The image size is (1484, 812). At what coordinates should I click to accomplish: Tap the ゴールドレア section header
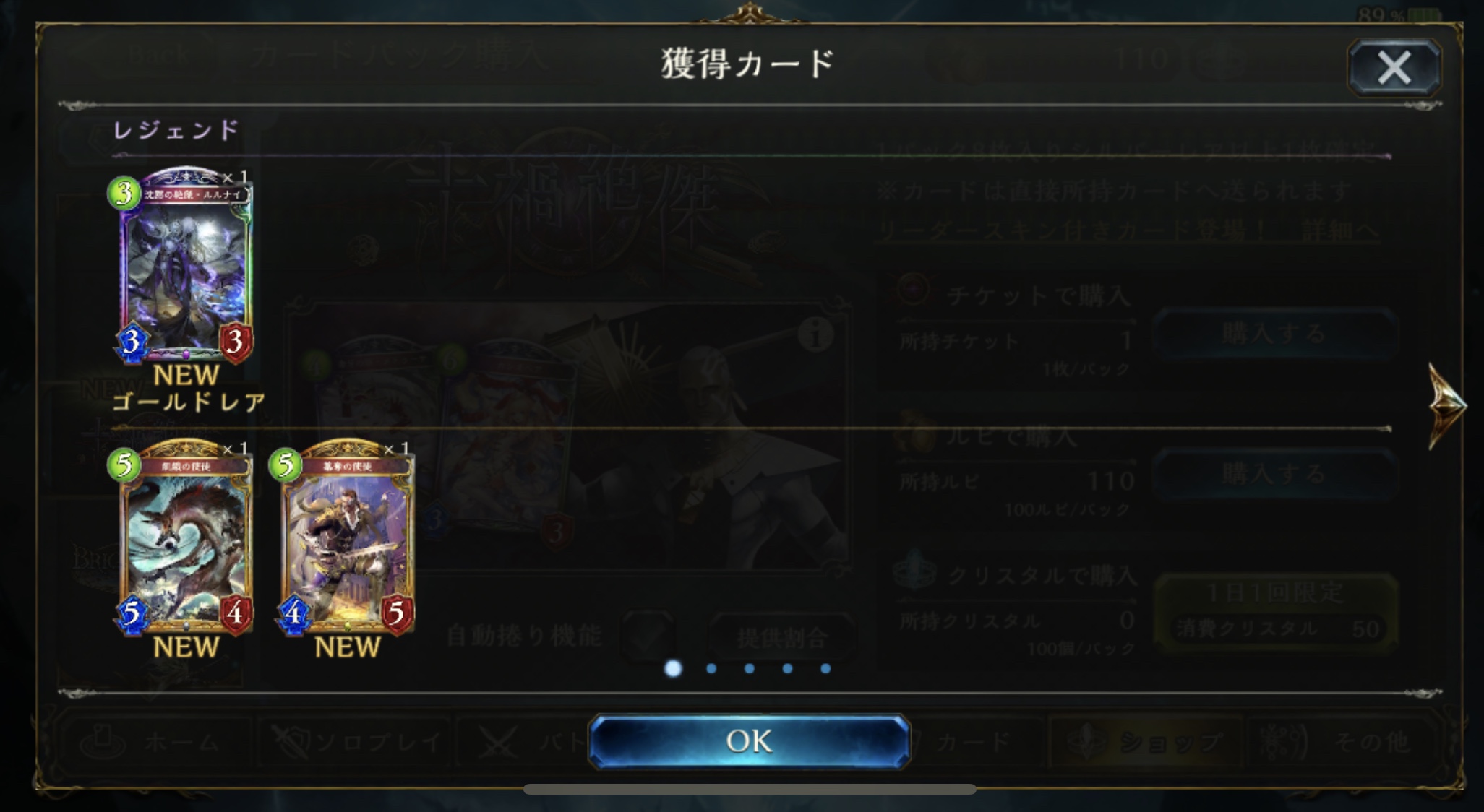click(x=189, y=402)
